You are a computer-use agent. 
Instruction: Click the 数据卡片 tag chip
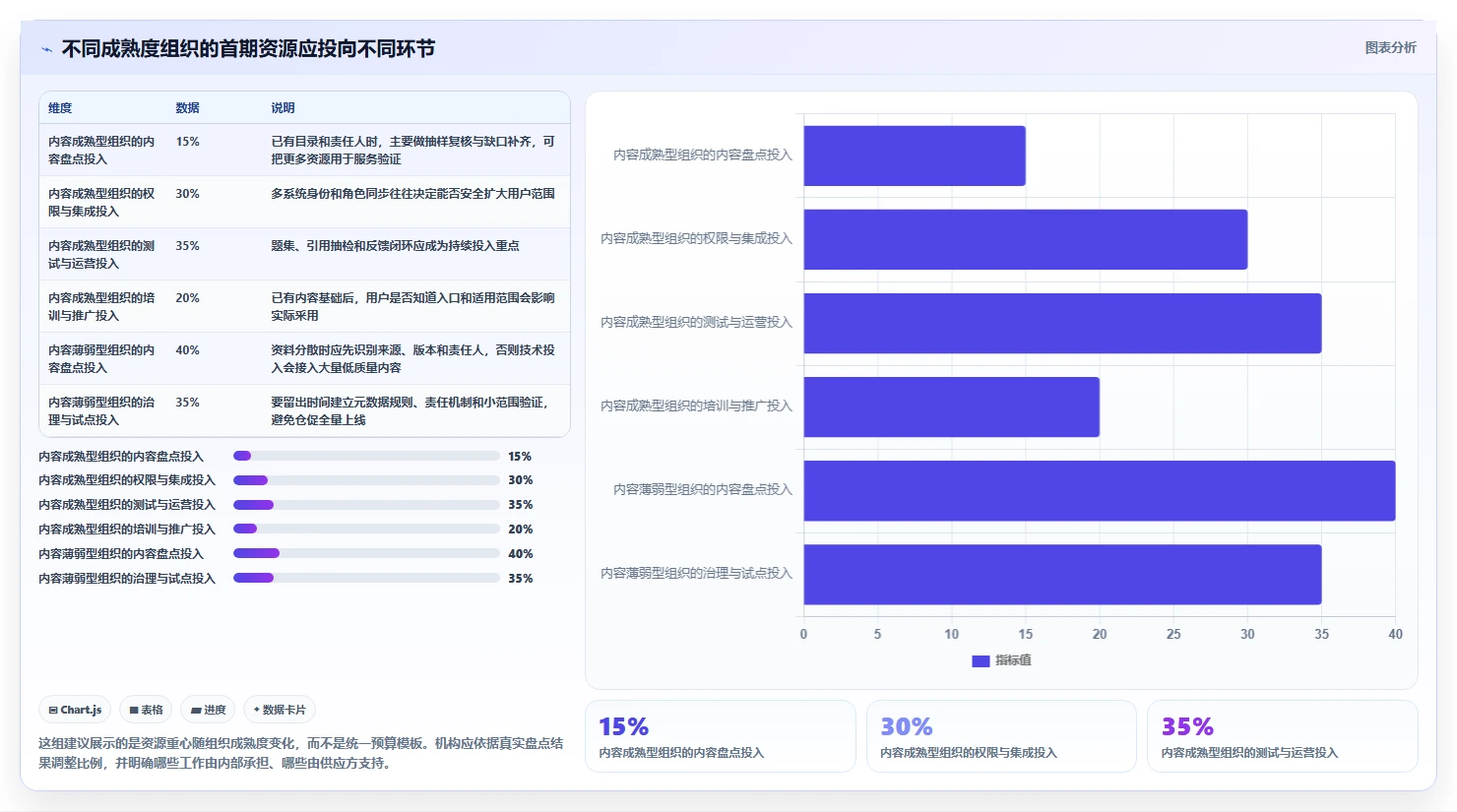pos(280,710)
